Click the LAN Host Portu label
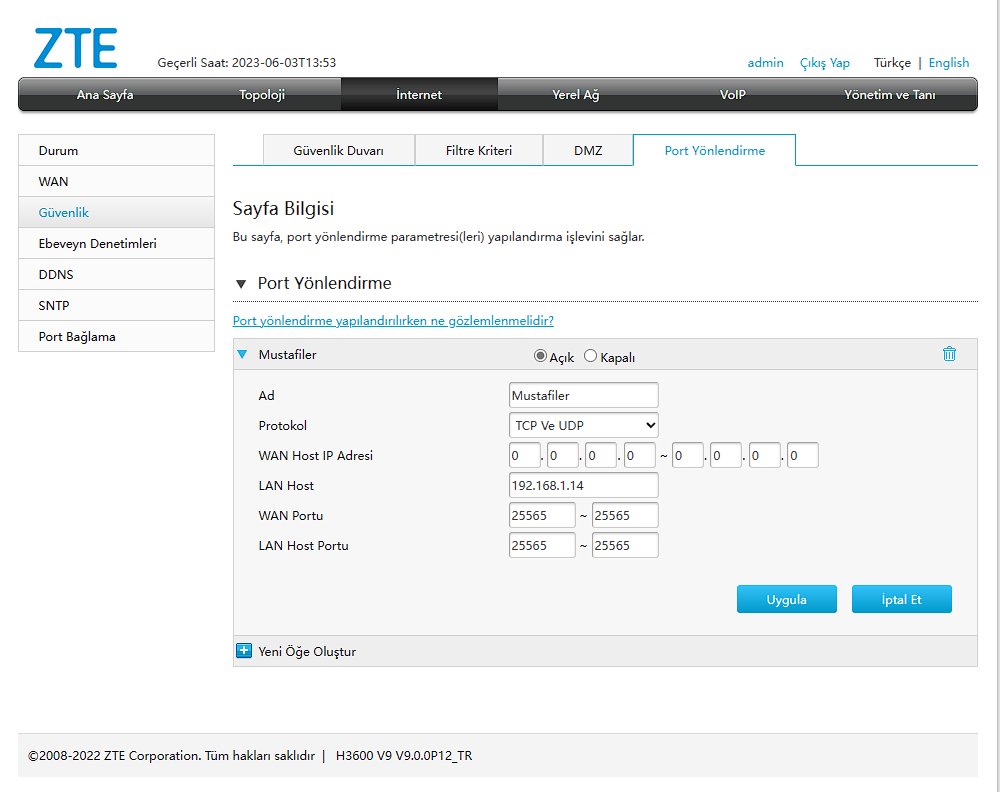 pyautogui.click(x=304, y=545)
